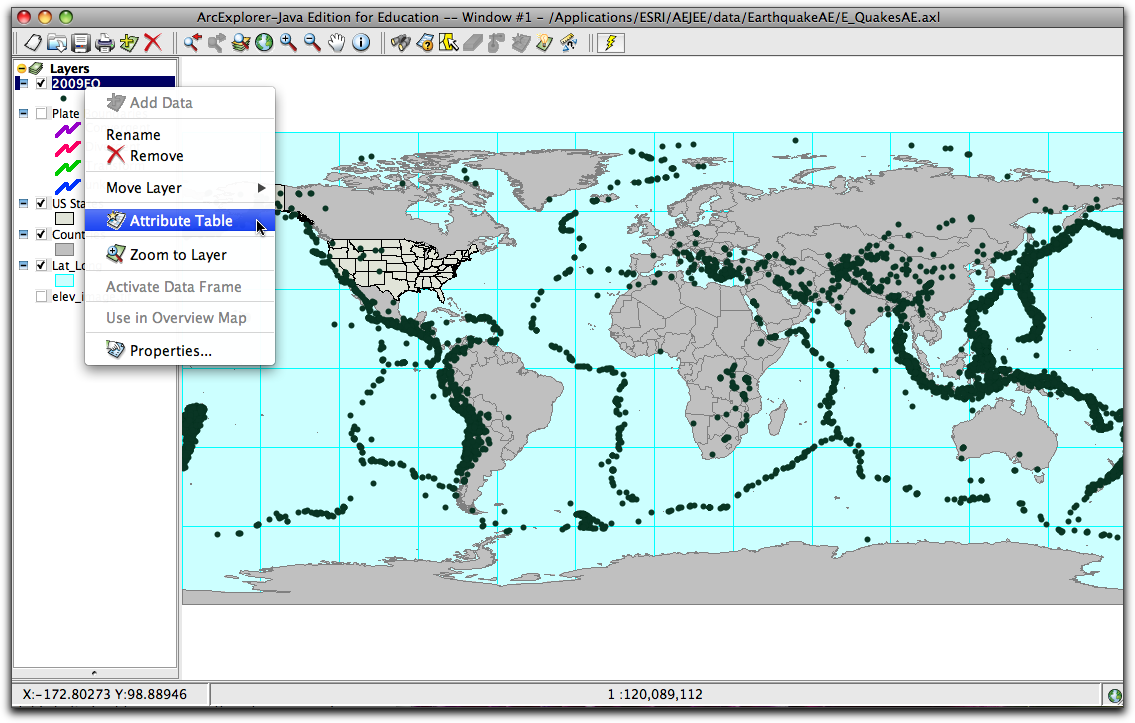Print the map using the printer icon
This screenshot has width=1135, height=723.
click(105, 43)
